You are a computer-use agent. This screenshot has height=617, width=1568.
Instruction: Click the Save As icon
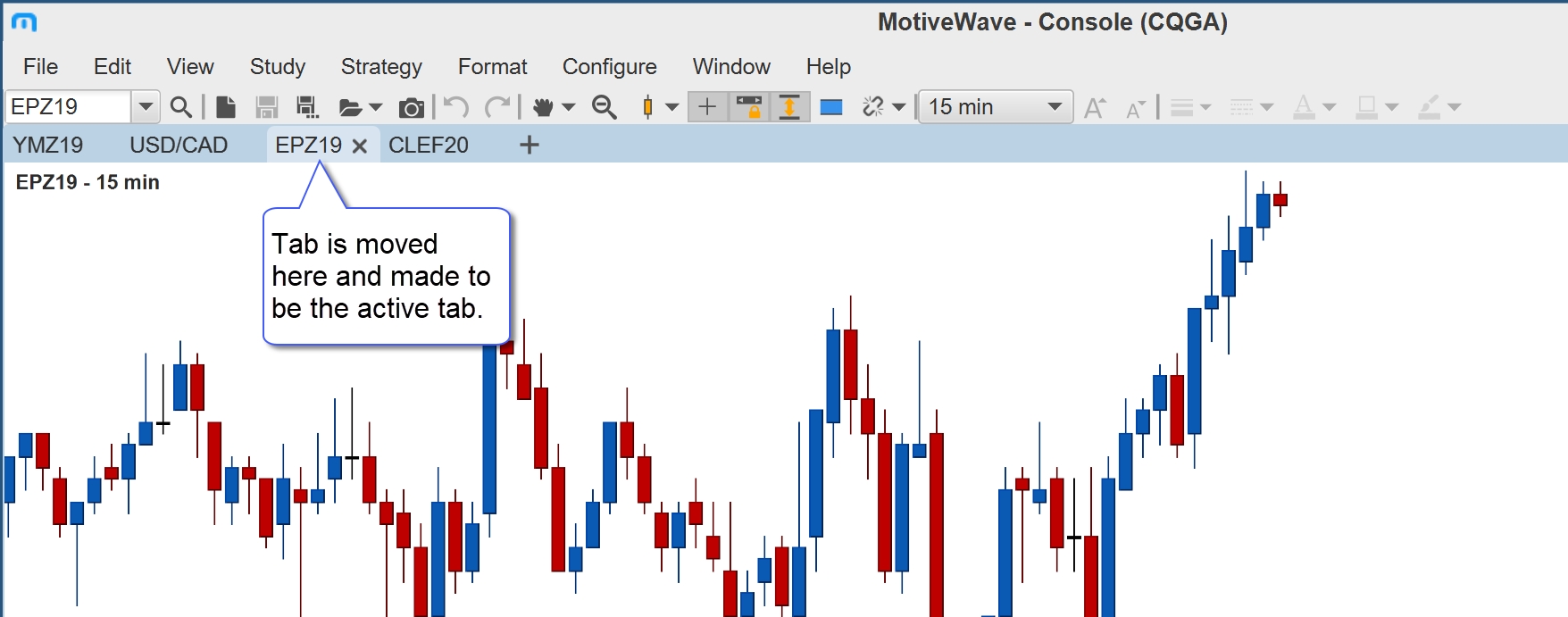pyautogui.click(x=307, y=107)
